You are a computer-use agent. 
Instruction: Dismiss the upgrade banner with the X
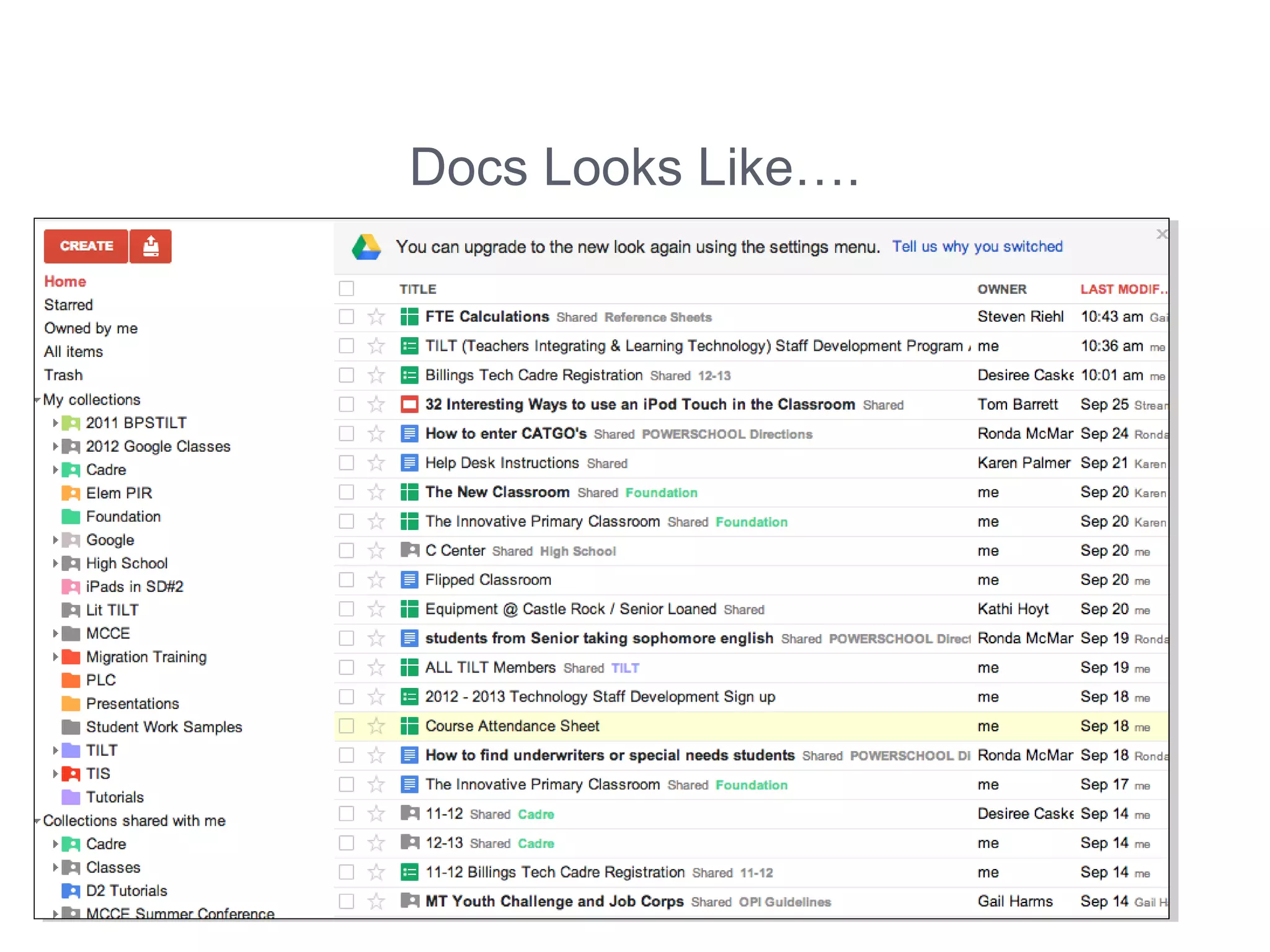point(1161,234)
